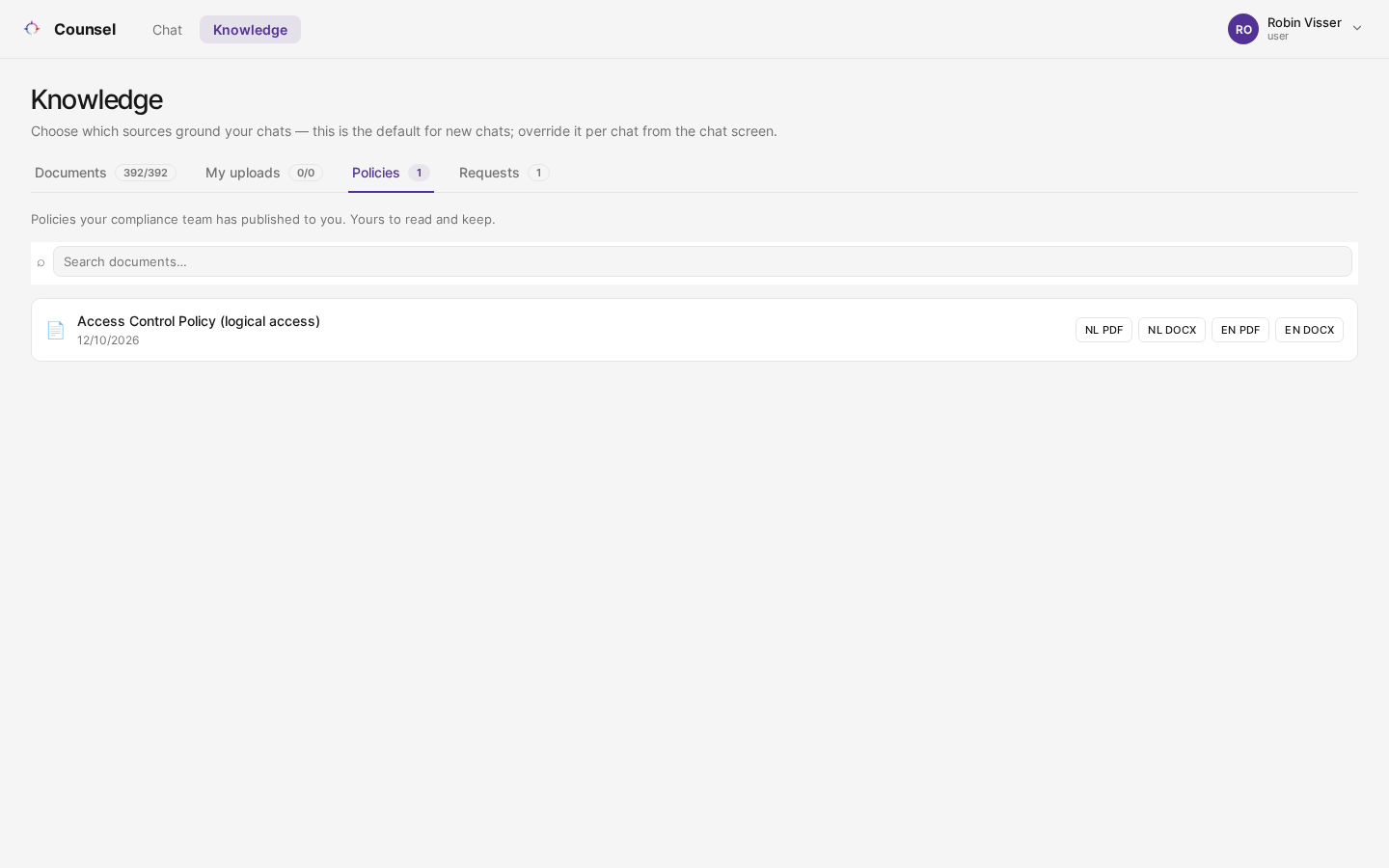The width and height of the screenshot is (1389, 868).
Task: Download the EN DOCX version
Action: coord(1309,330)
